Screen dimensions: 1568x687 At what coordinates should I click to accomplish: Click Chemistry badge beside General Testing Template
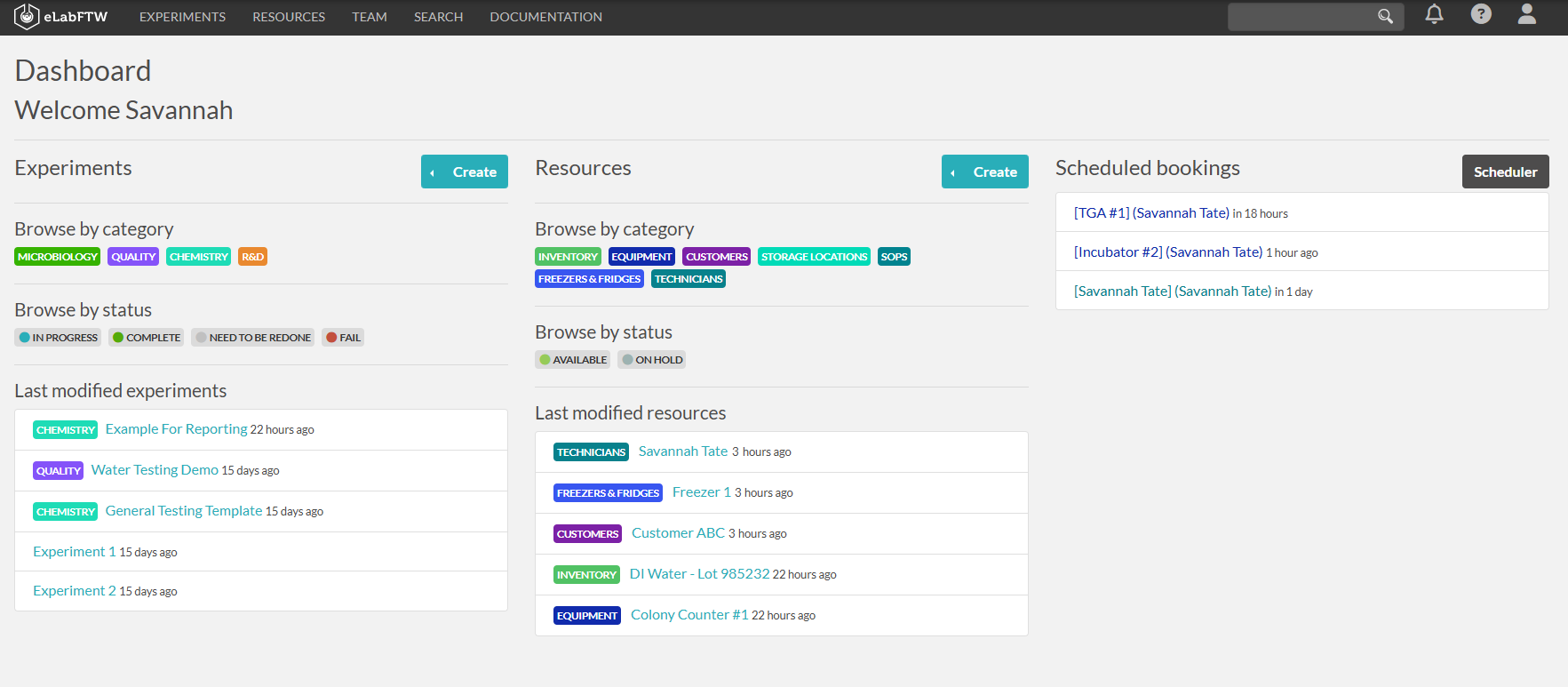click(x=66, y=512)
